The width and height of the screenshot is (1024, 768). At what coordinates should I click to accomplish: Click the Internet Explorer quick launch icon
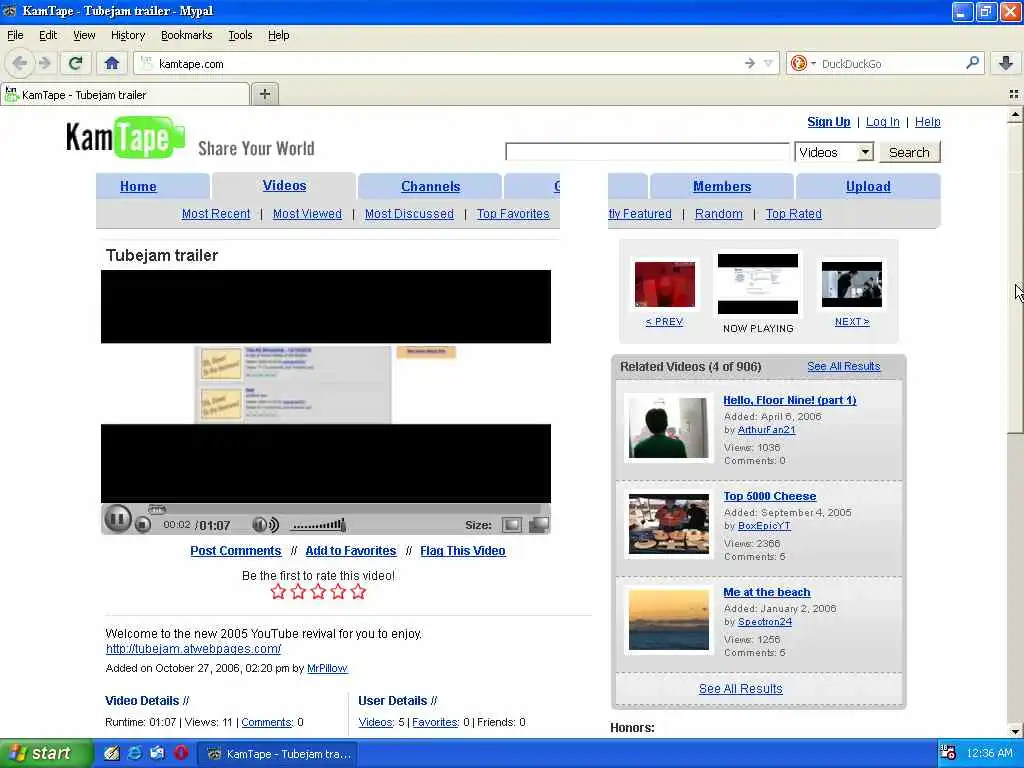135,753
